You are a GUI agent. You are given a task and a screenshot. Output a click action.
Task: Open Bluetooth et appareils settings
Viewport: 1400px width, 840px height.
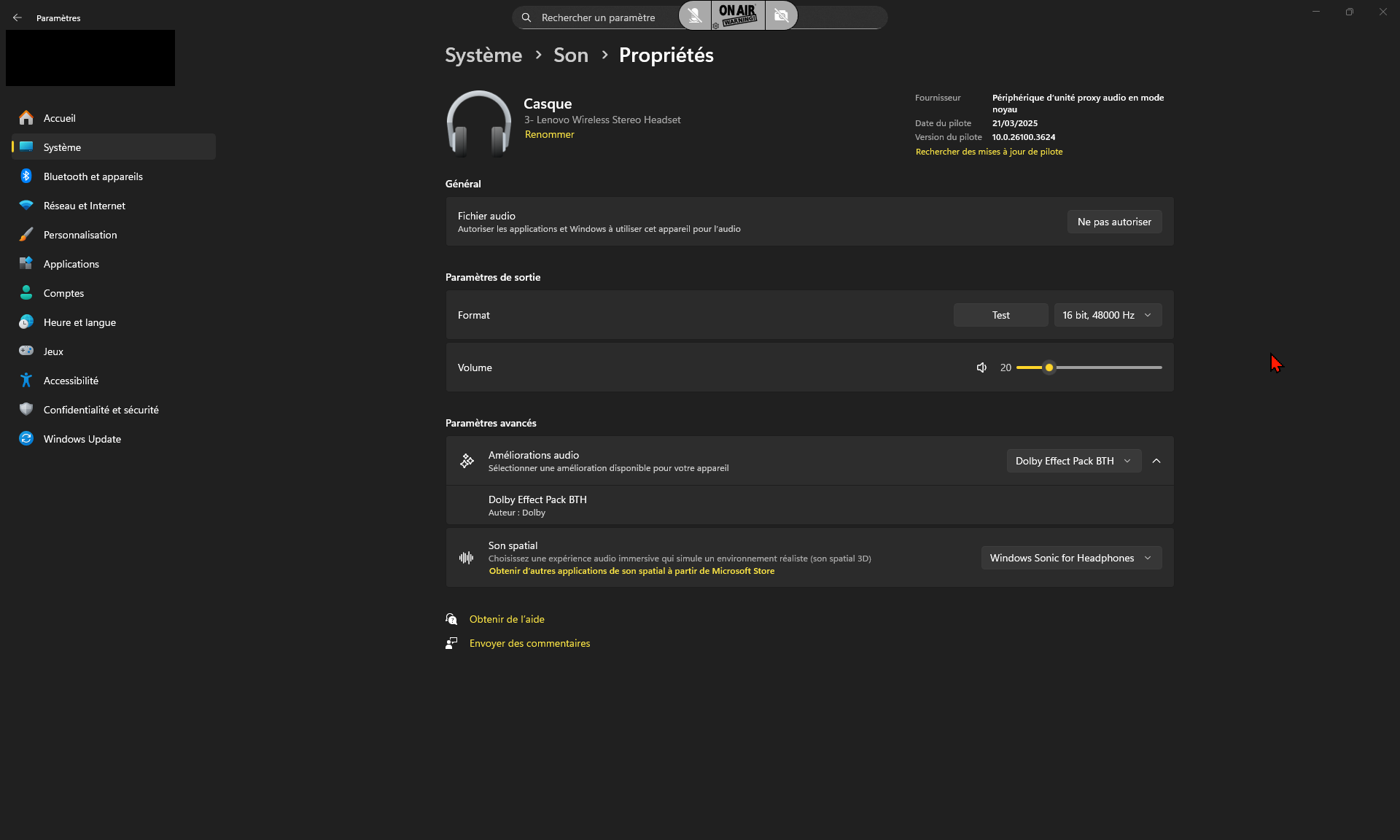point(114,176)
